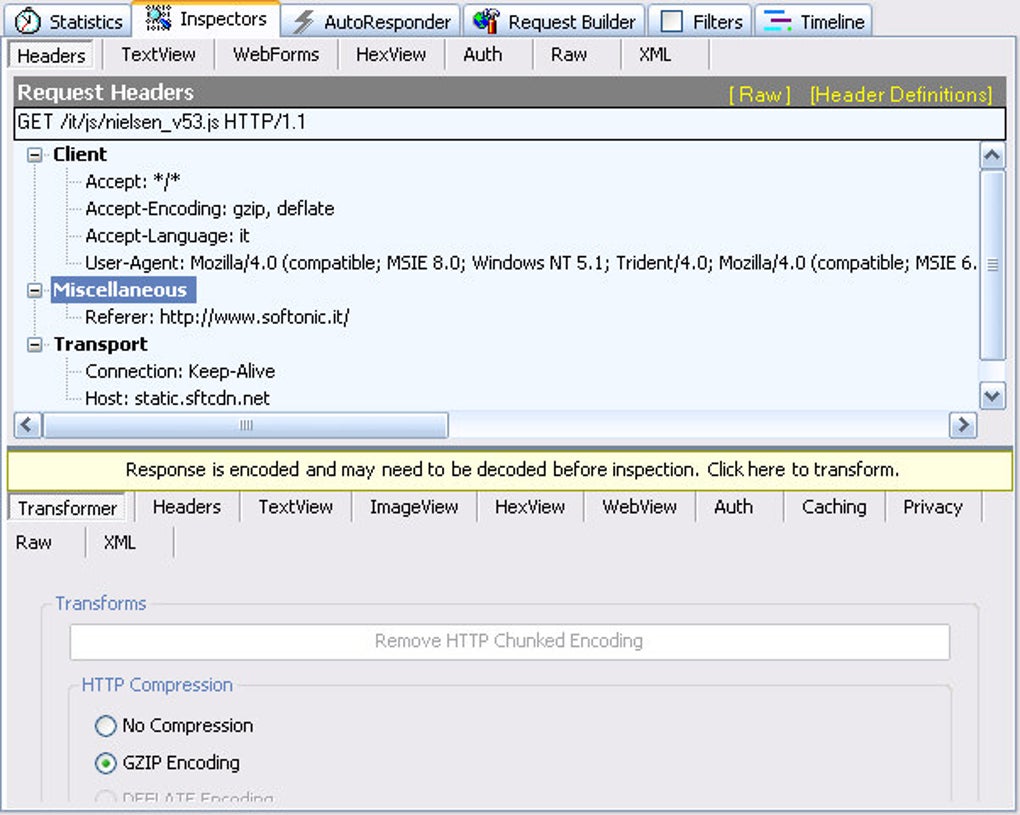Open the response HexView tab
Screen dimensions: 1020x815
click(530, 507)
